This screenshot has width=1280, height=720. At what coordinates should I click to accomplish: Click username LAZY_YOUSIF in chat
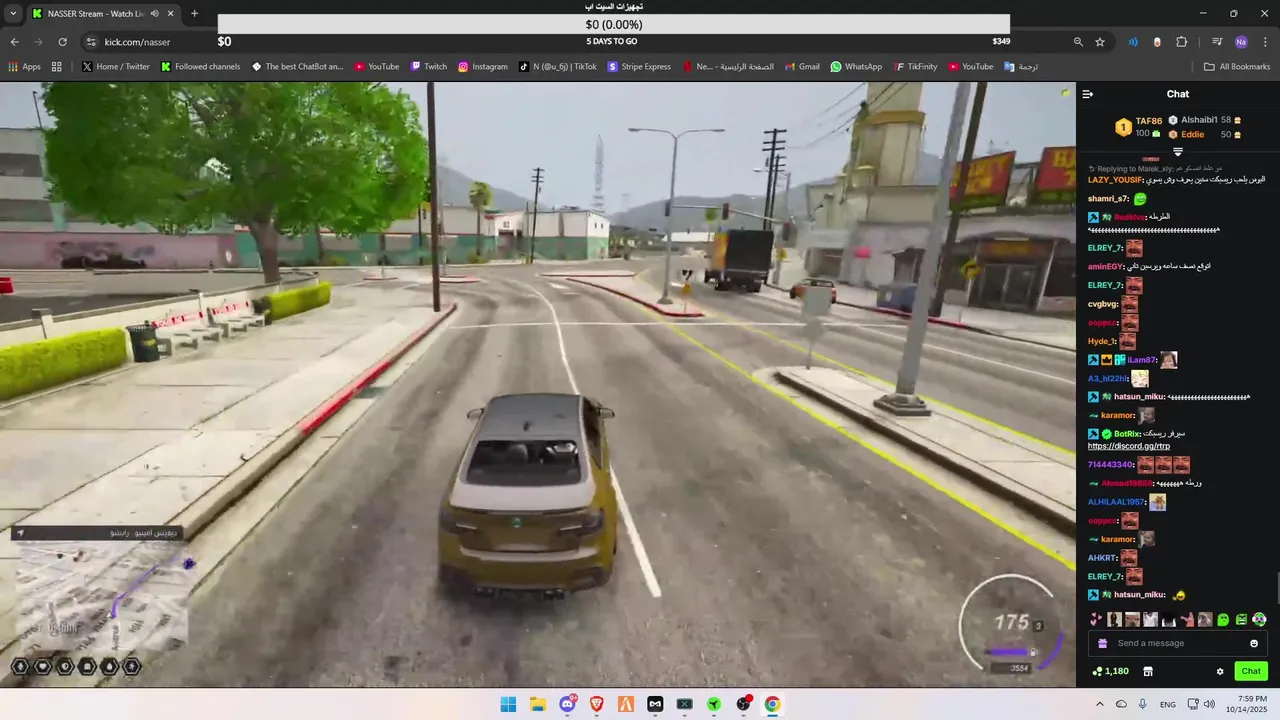[1115, 180]
